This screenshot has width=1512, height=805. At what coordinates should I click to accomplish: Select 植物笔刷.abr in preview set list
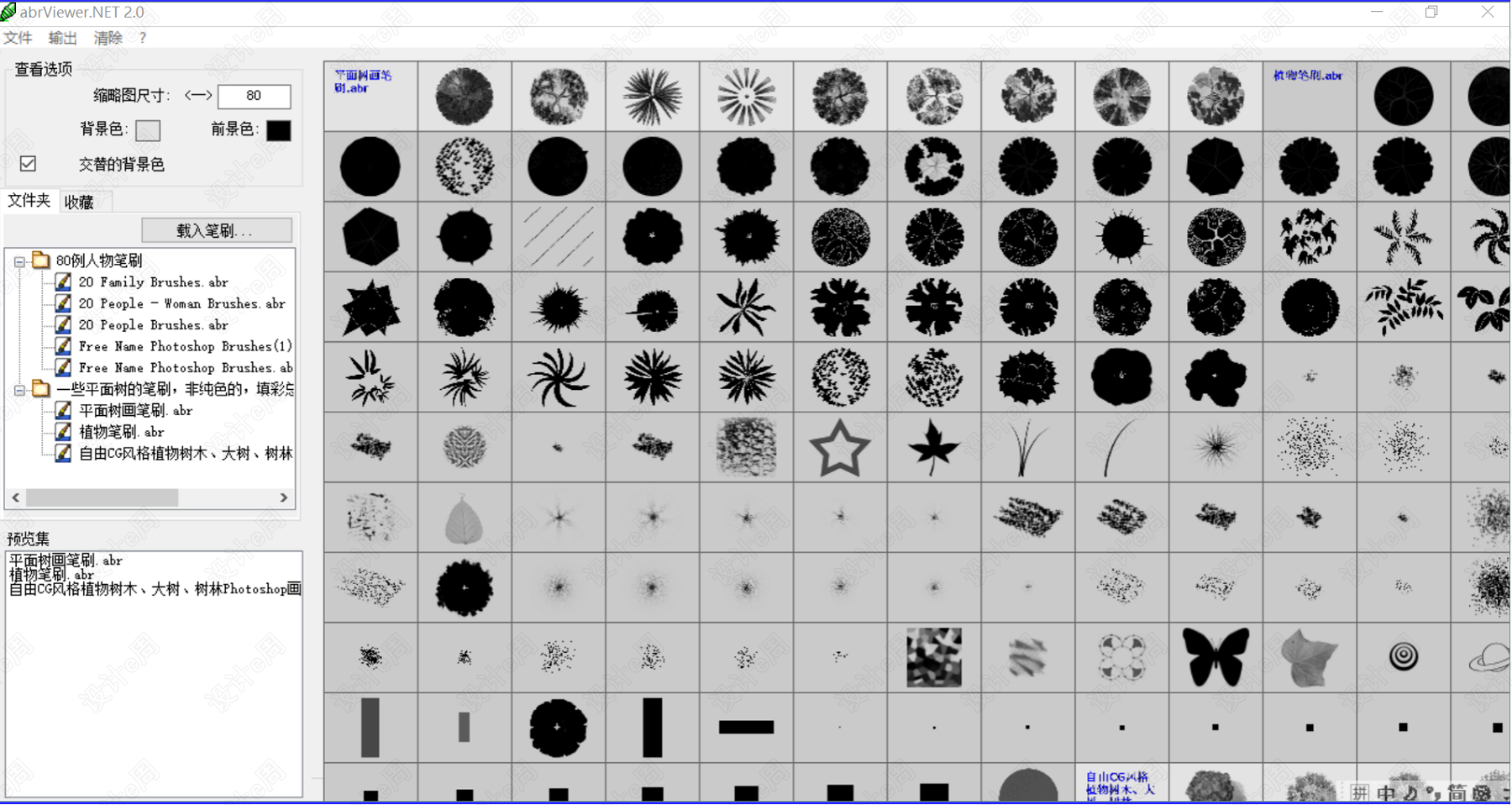[x=51, y=575]
